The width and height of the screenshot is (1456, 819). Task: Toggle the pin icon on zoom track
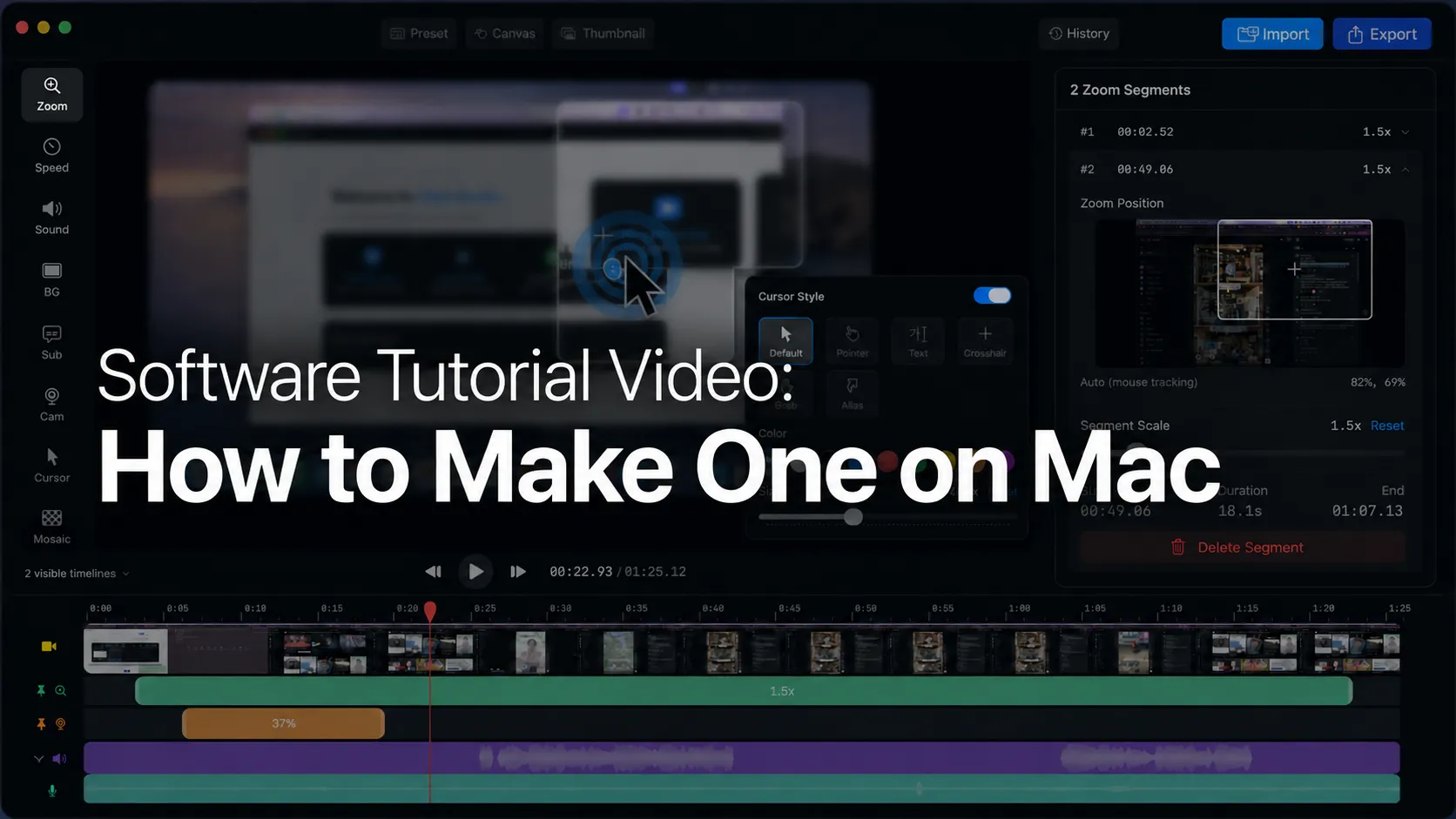[40, 691]
